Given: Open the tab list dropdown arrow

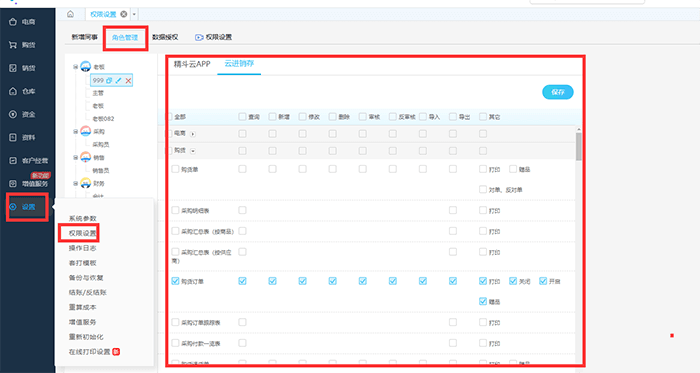Looking at the screenshot, I should 134,14.
